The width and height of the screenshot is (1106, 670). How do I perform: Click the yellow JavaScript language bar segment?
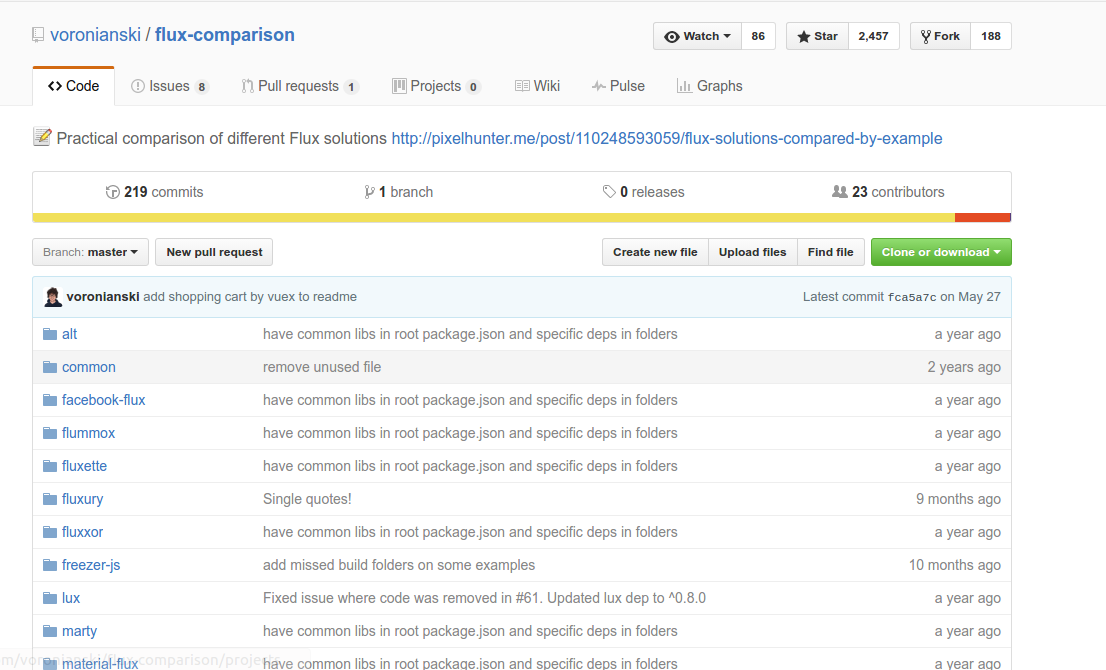coord(494,217)
